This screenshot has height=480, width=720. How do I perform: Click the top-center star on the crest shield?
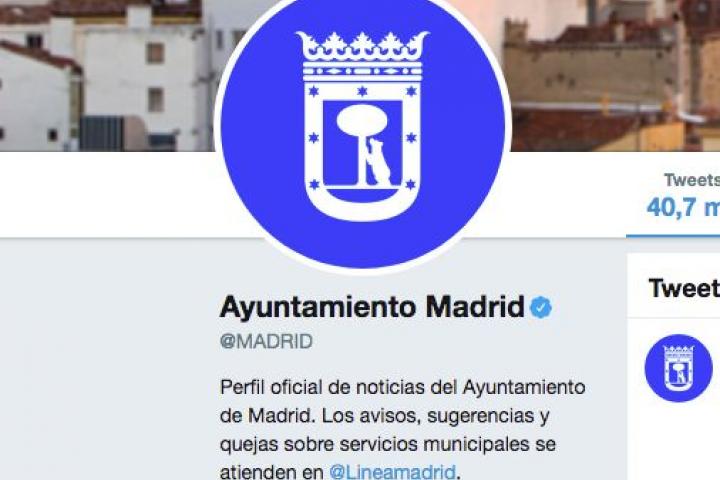pos(362,91)
